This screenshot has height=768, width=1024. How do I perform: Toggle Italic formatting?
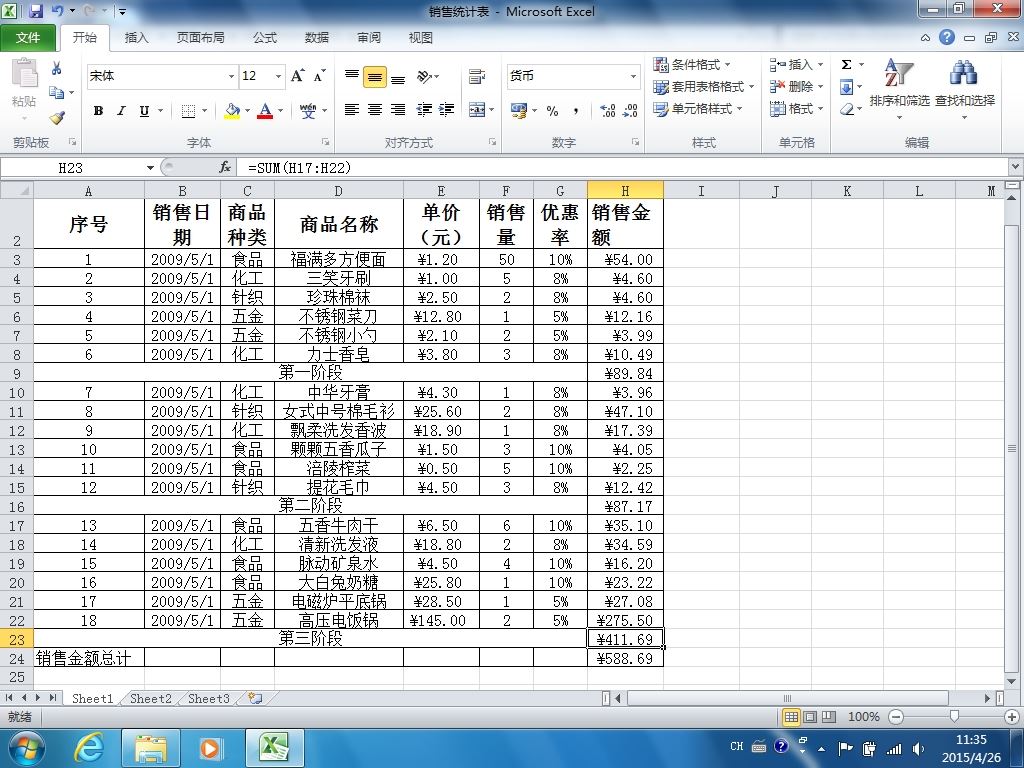tap(121, 111)
